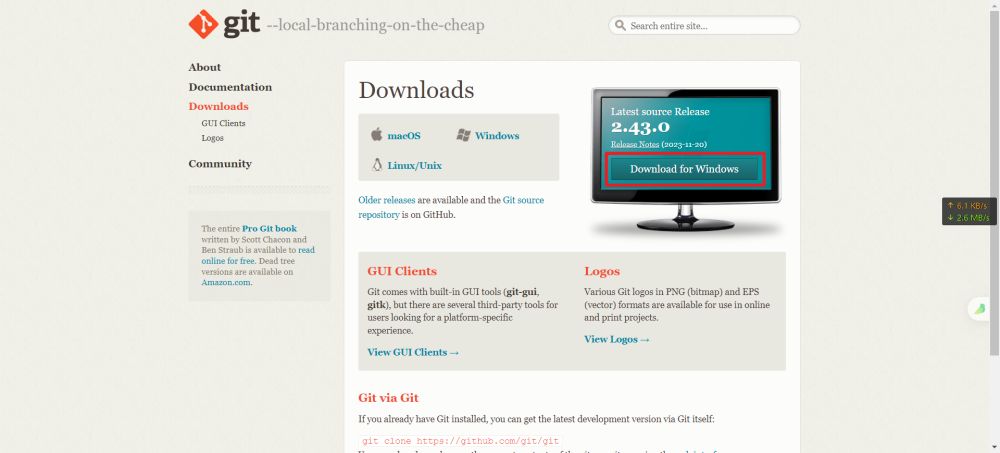This screenshot has width=1000, height=453.
Task: Click the Linux penguin icon
Action: pos(376,165)
